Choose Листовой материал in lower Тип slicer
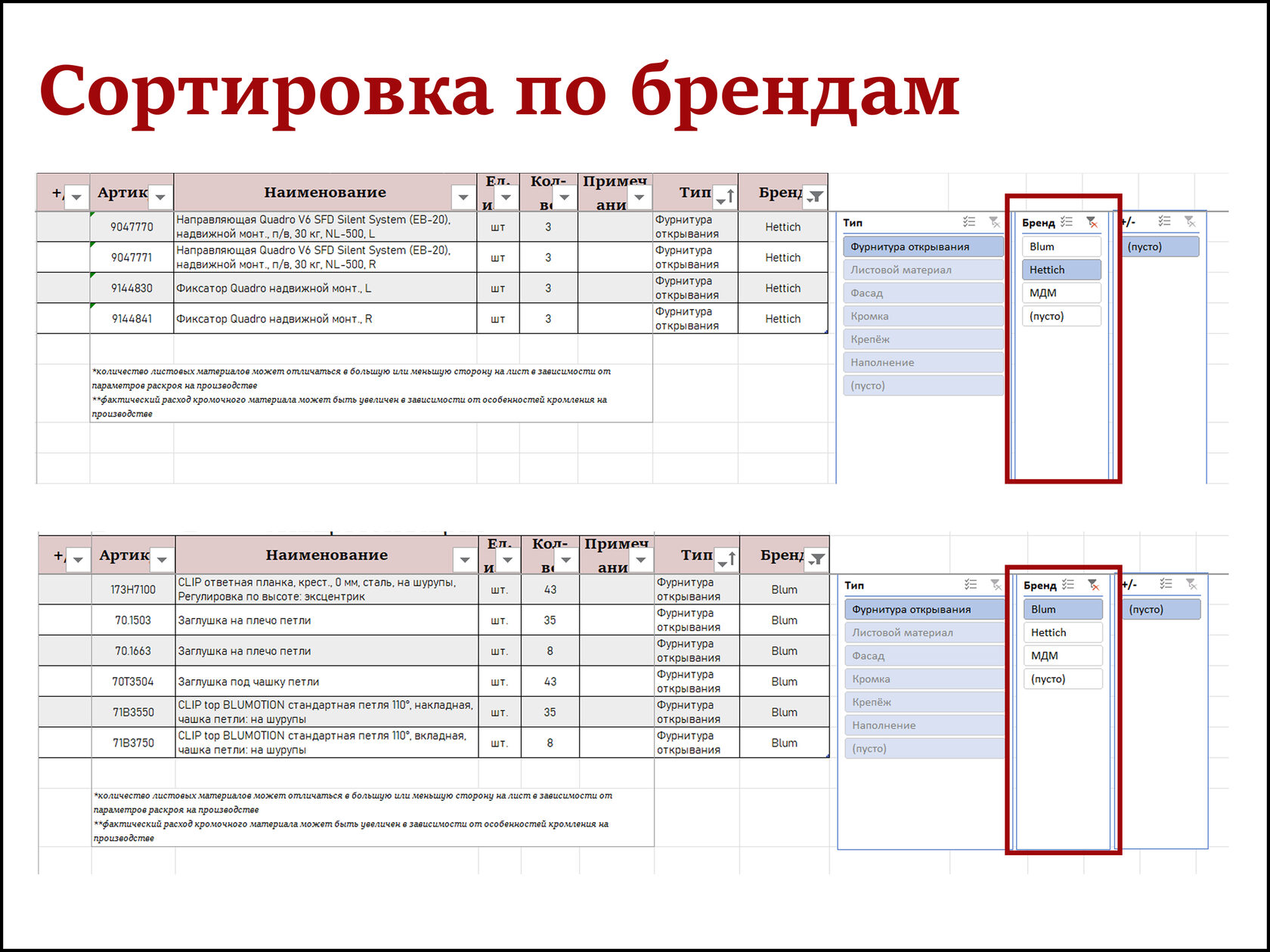This screenshot has height=952, width=1270. pyautogui.click(x=925, y=632)
